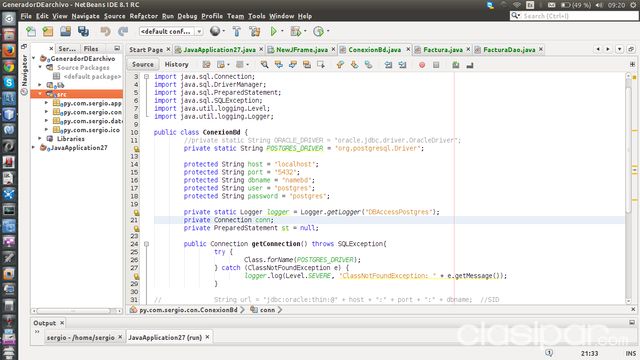Close the Output panel
The height and width of the screenshot is (360, 640).
point(62,323)
